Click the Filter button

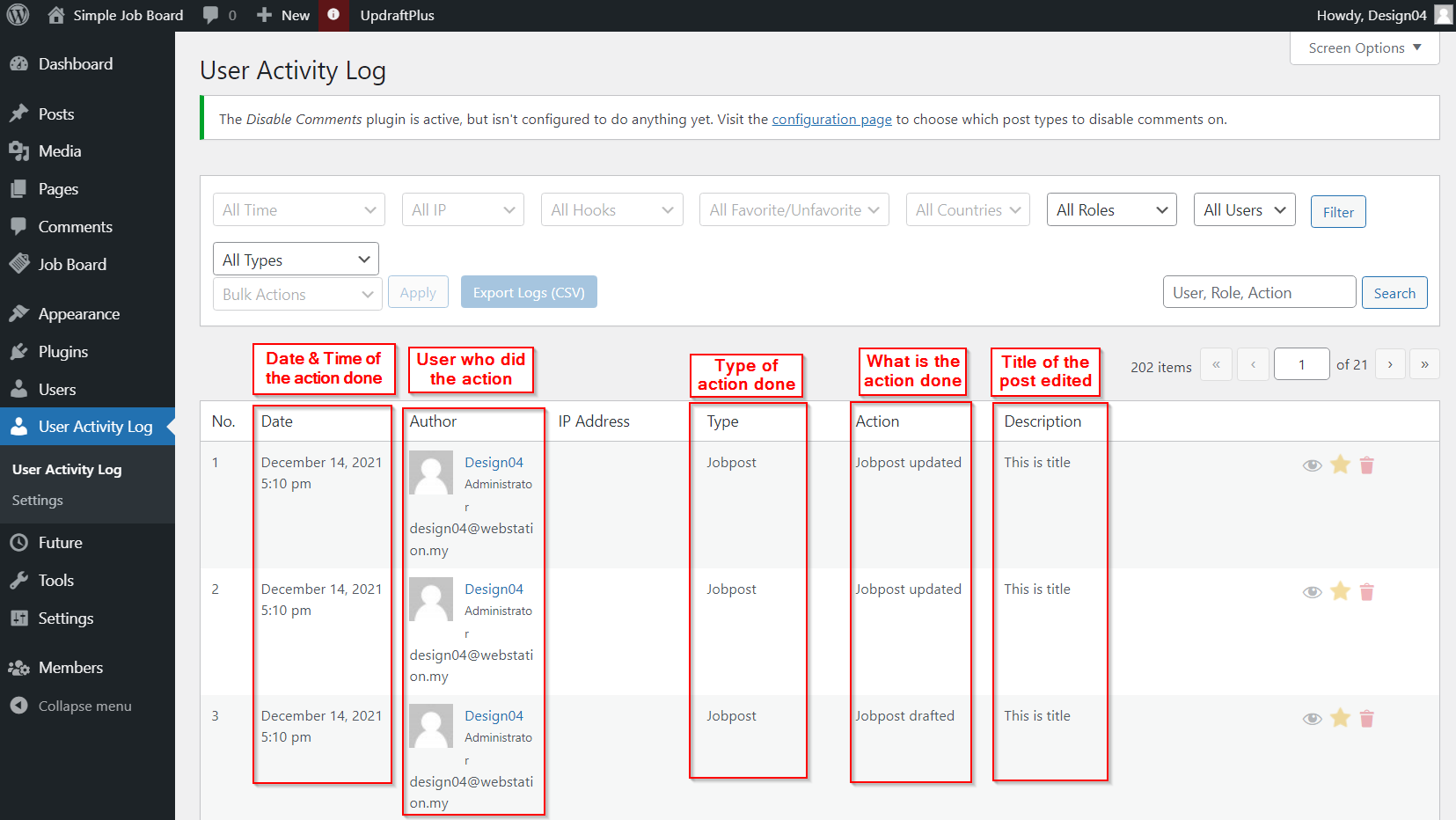(x=1338, y=212)
